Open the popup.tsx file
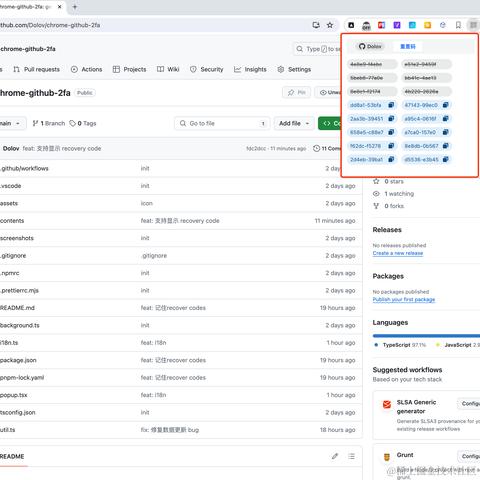Viewport: 480px width, 480px height. [x=14, y=395]
